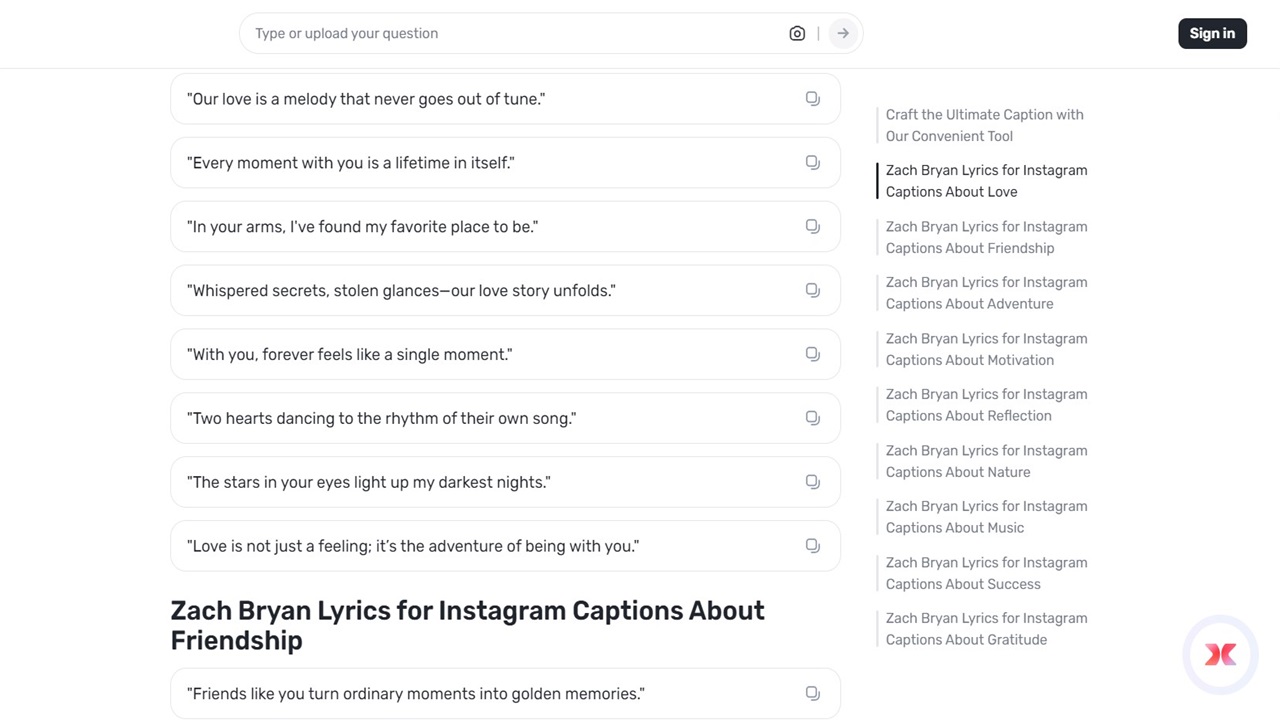Select the text "Our love is a melody that never goes out of tune."
The height and width of the screenshot is (720, 1280).
(366, 99)
